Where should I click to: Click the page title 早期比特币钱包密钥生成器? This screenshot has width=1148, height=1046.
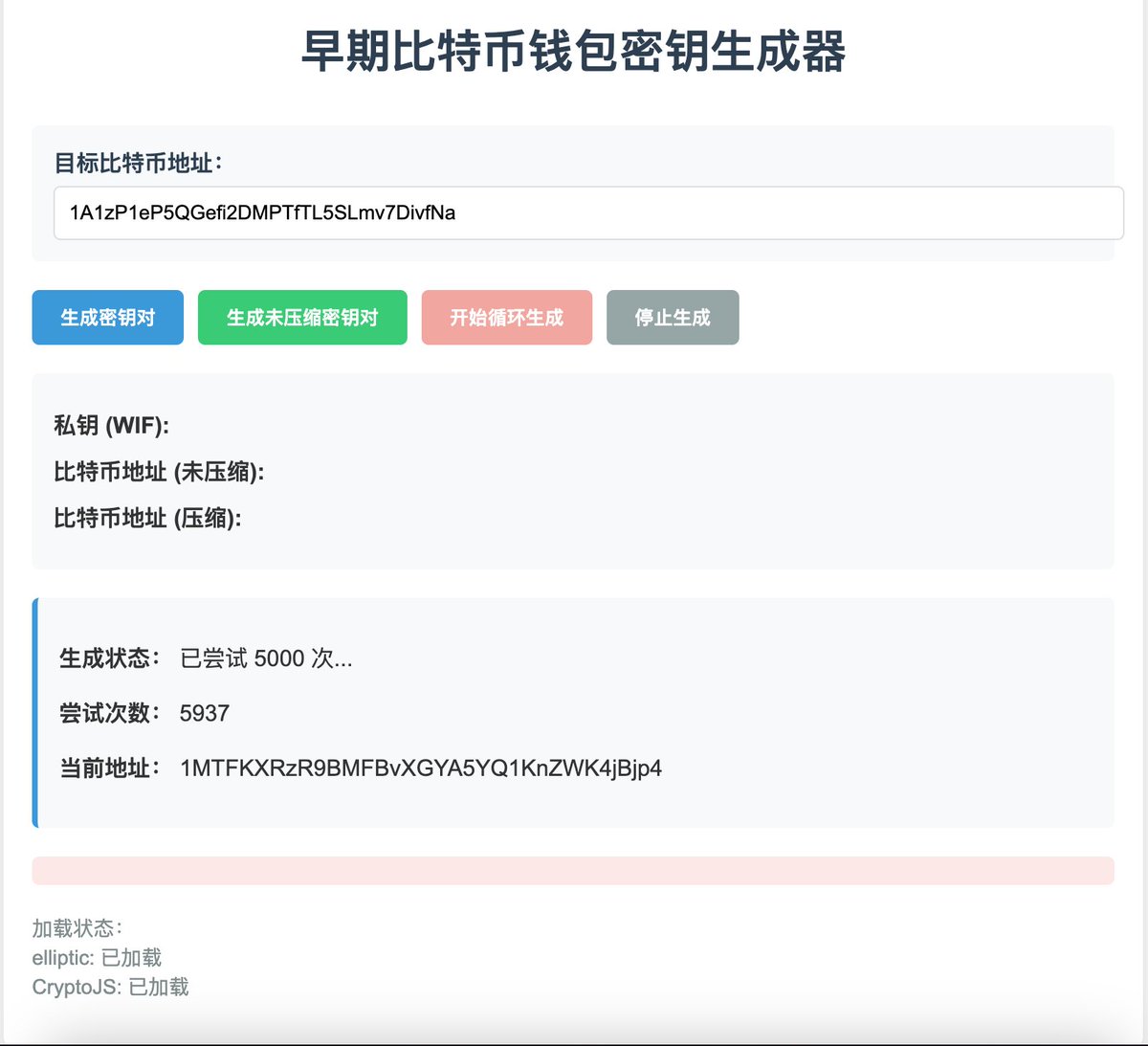pyautogui.click(x=574, y=54)
